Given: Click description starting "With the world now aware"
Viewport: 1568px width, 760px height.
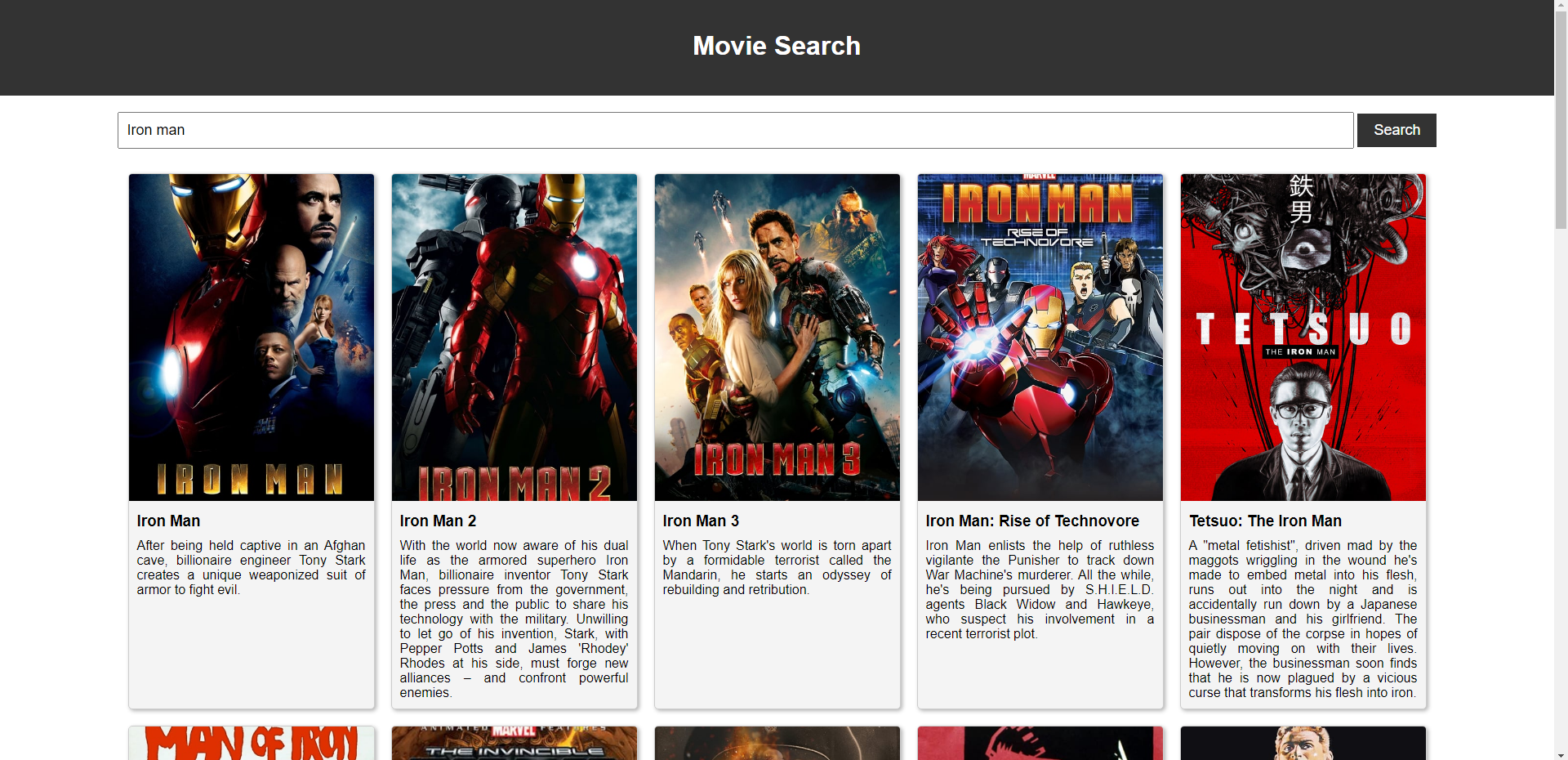Looking at the screenshot, I should pos(514,619).
